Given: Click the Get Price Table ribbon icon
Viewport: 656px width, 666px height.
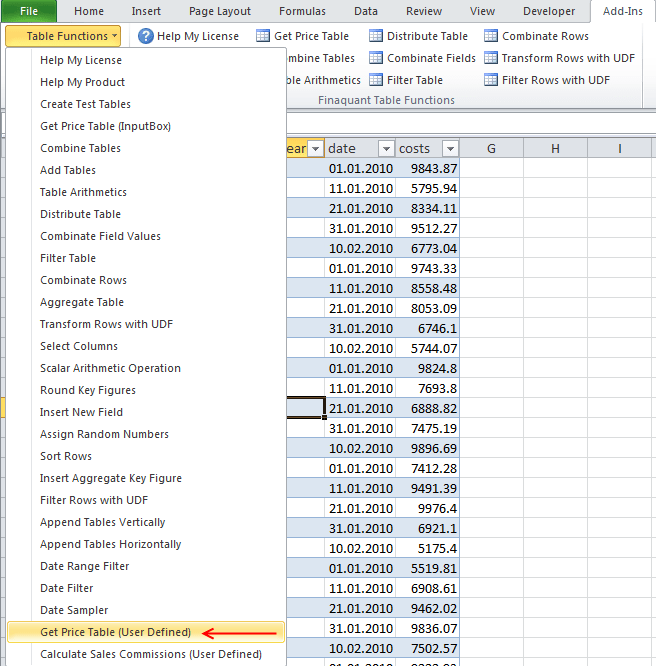Looking at the screenshot, I should click(263, 36).
